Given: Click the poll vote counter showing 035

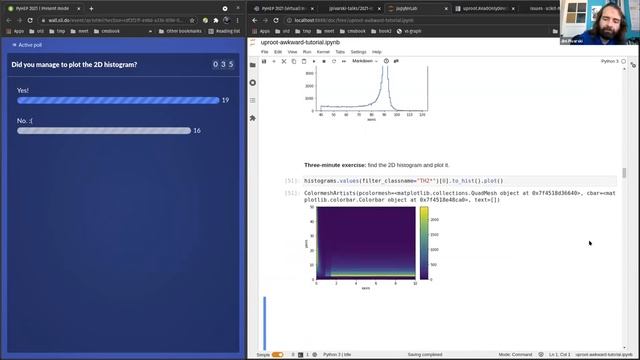Looking at the screenshot, I should tap(223, 64).
